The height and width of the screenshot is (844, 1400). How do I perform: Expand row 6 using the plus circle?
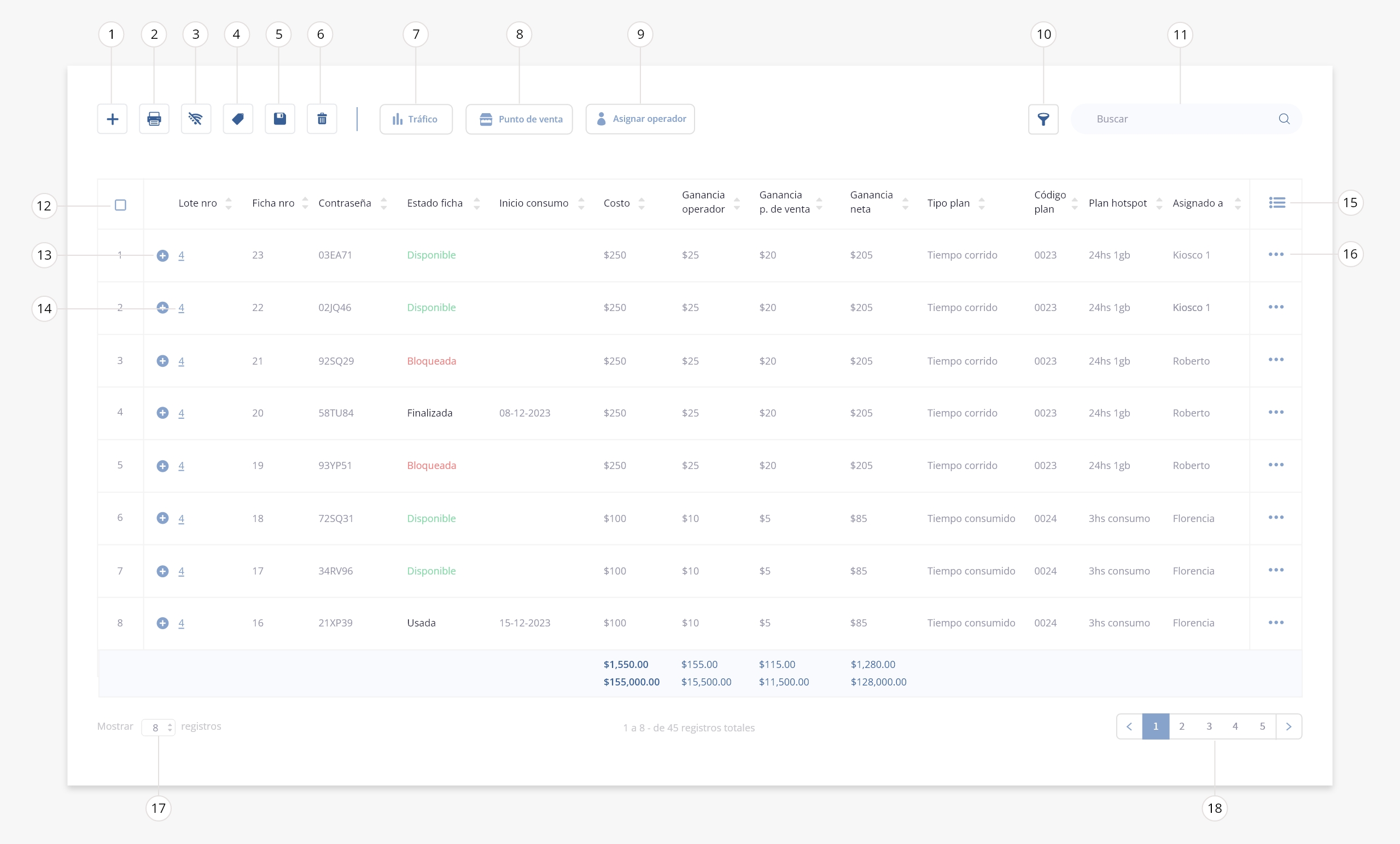(x=162, y=518)
